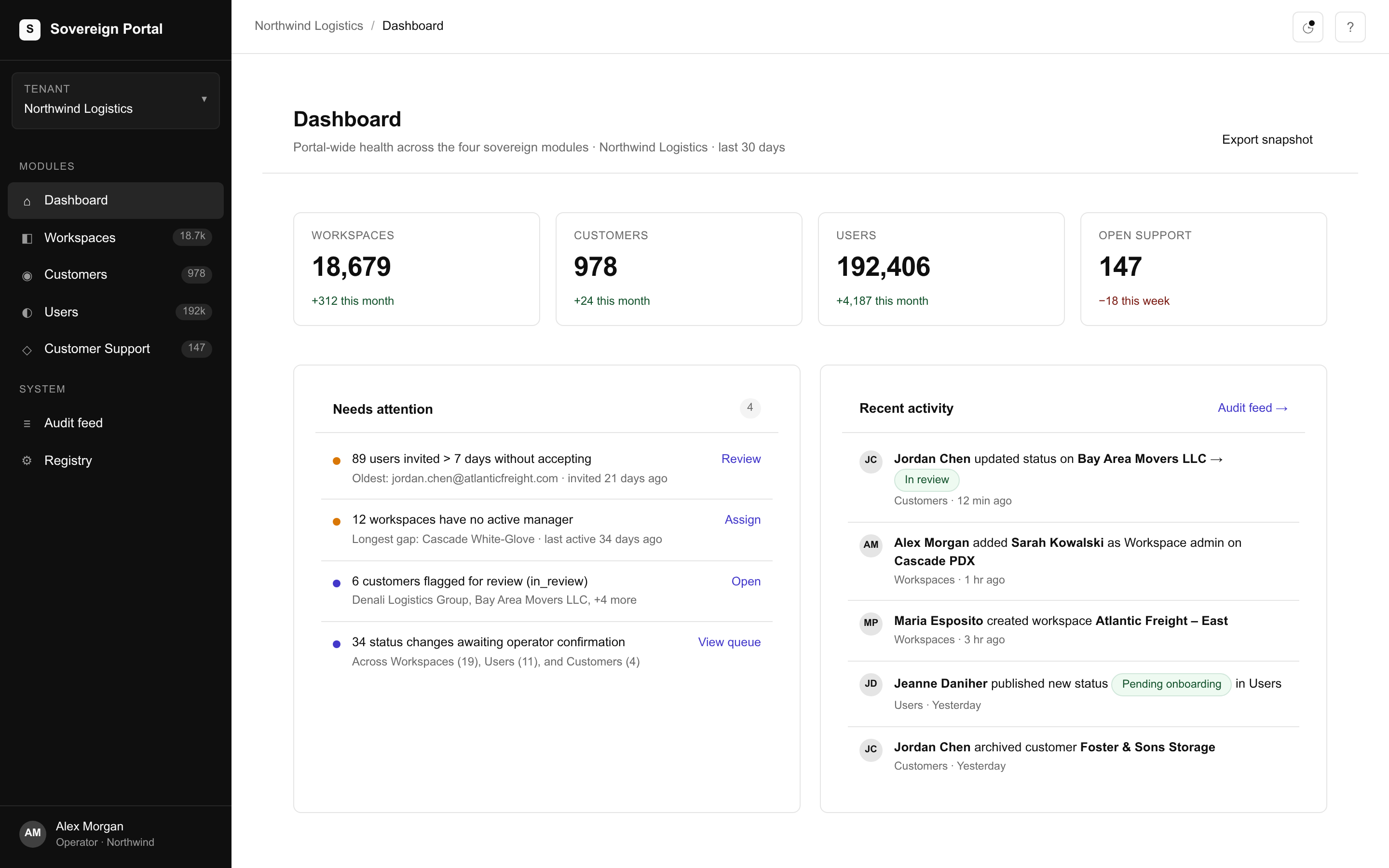The height and width of the screenshot is (868, 1389).
Task: Click Alex Morgan's AM avatar in sidebar footer
Action: [x=33, y=834]
